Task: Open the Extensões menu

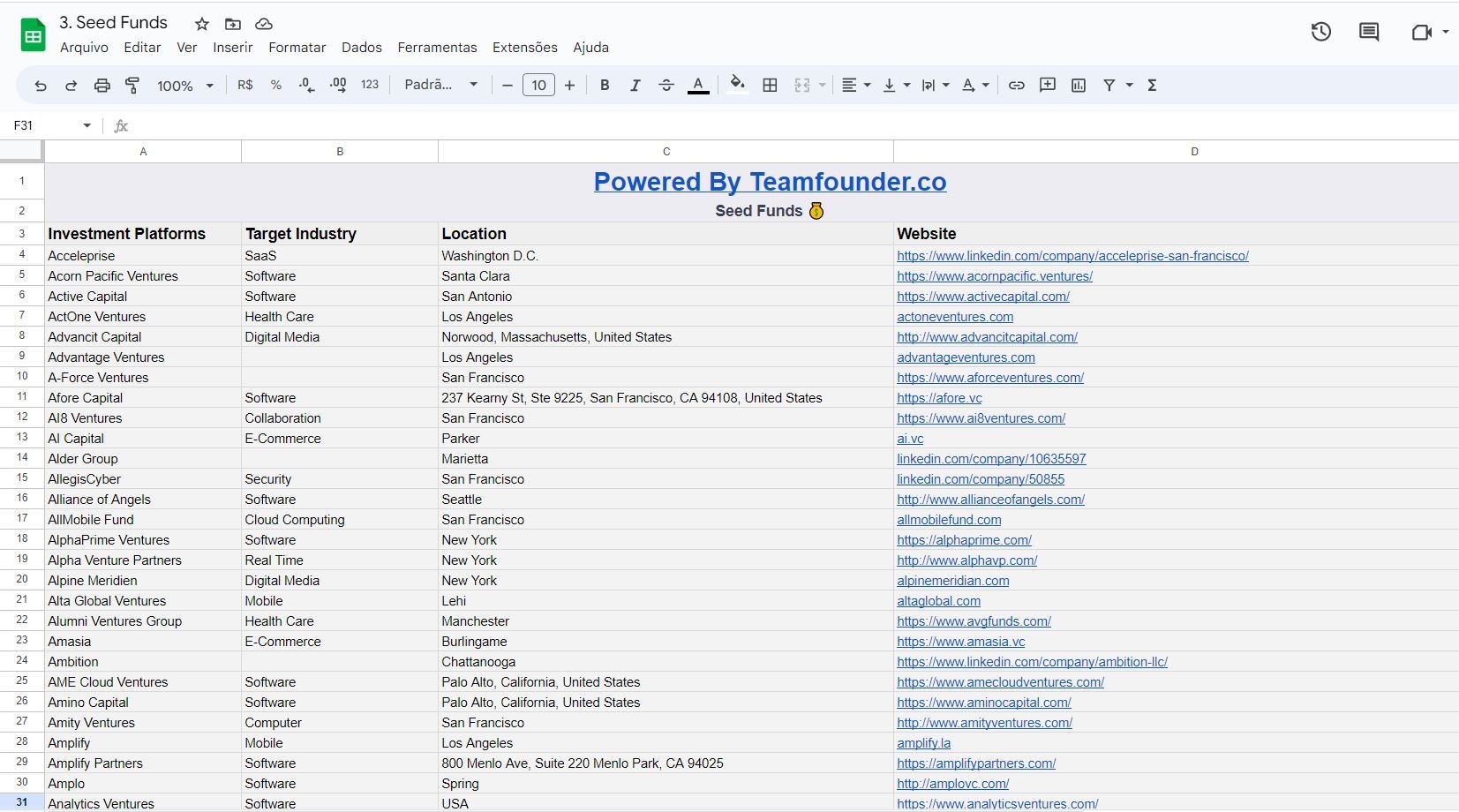Action: pos(525,48)
